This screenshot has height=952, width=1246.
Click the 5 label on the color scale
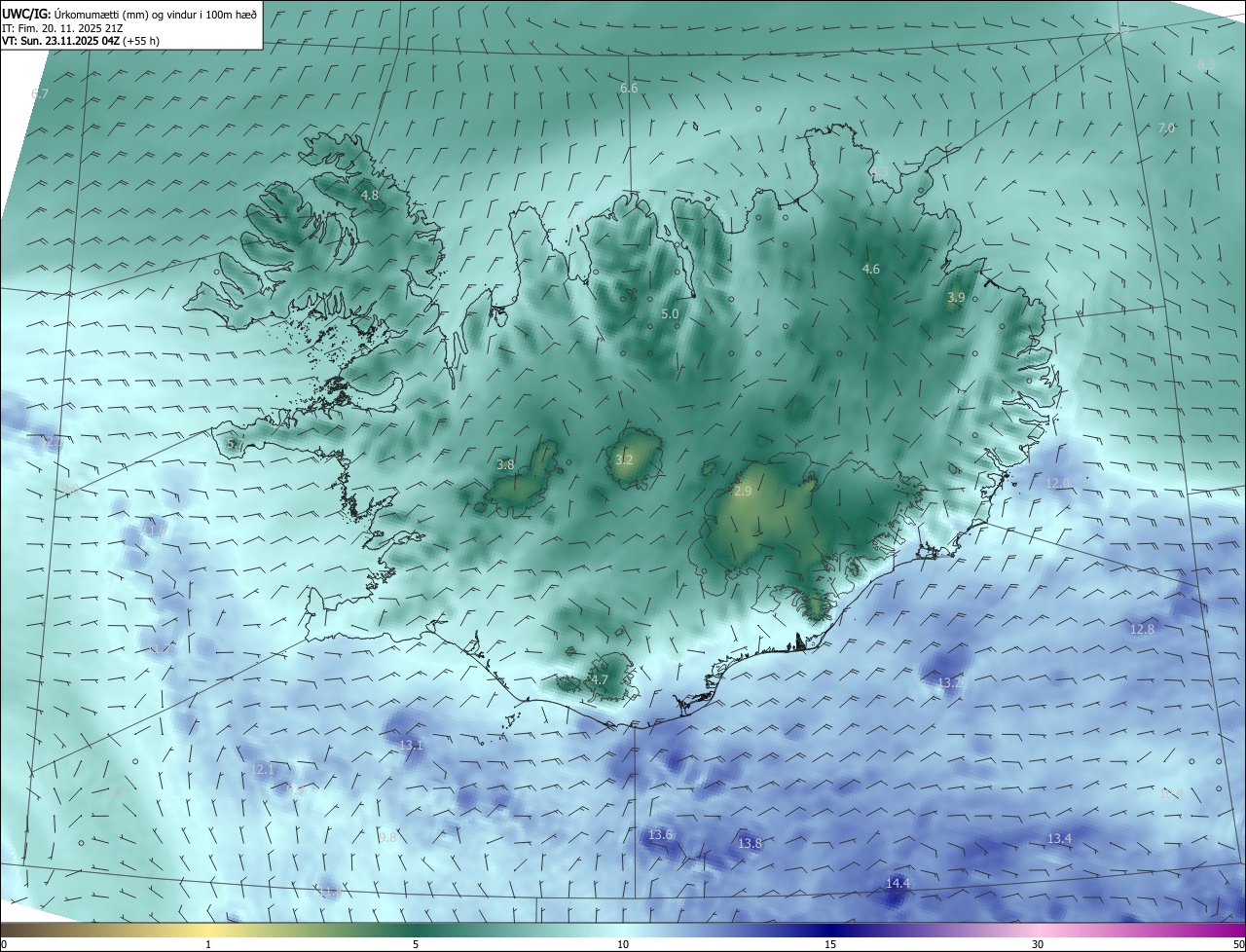tap(416, 945)
